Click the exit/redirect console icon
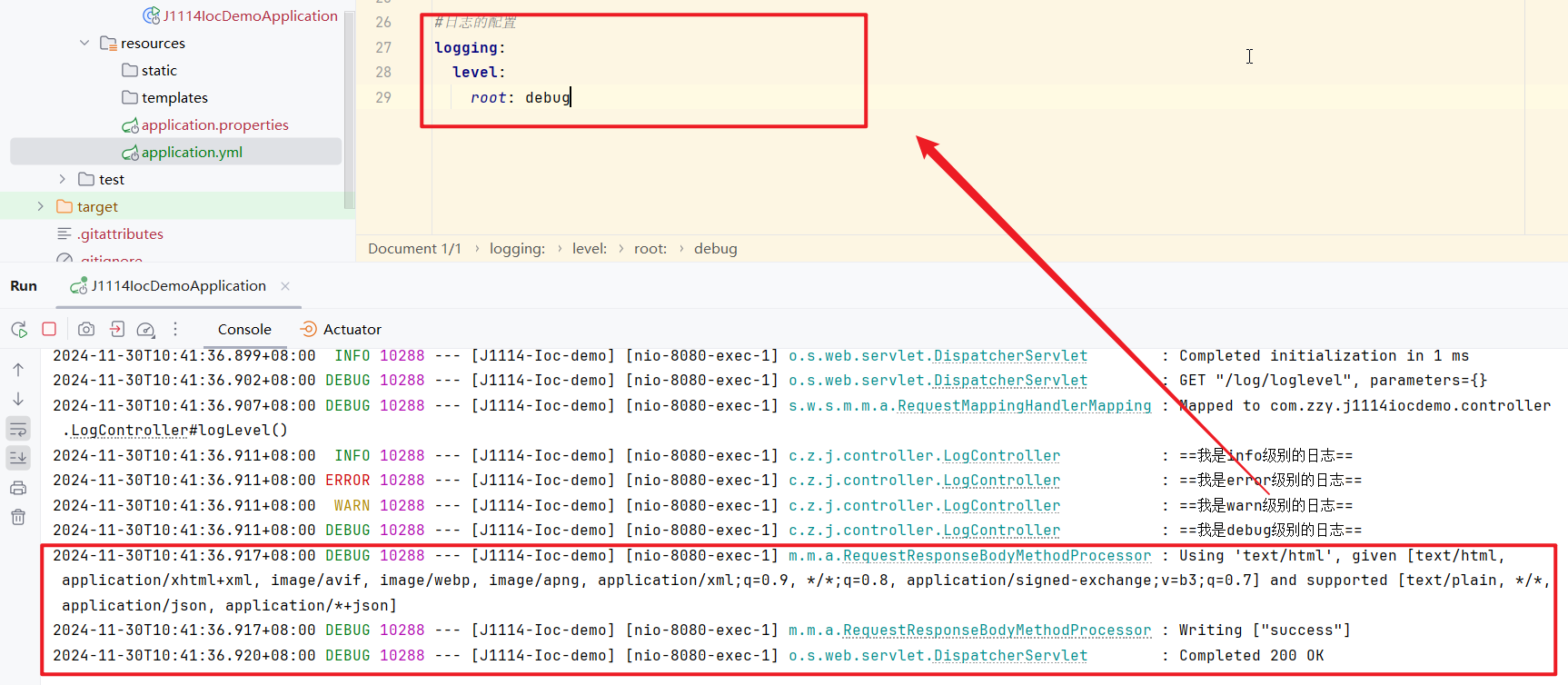This screenshot has height=685, width=1568. 117,329
